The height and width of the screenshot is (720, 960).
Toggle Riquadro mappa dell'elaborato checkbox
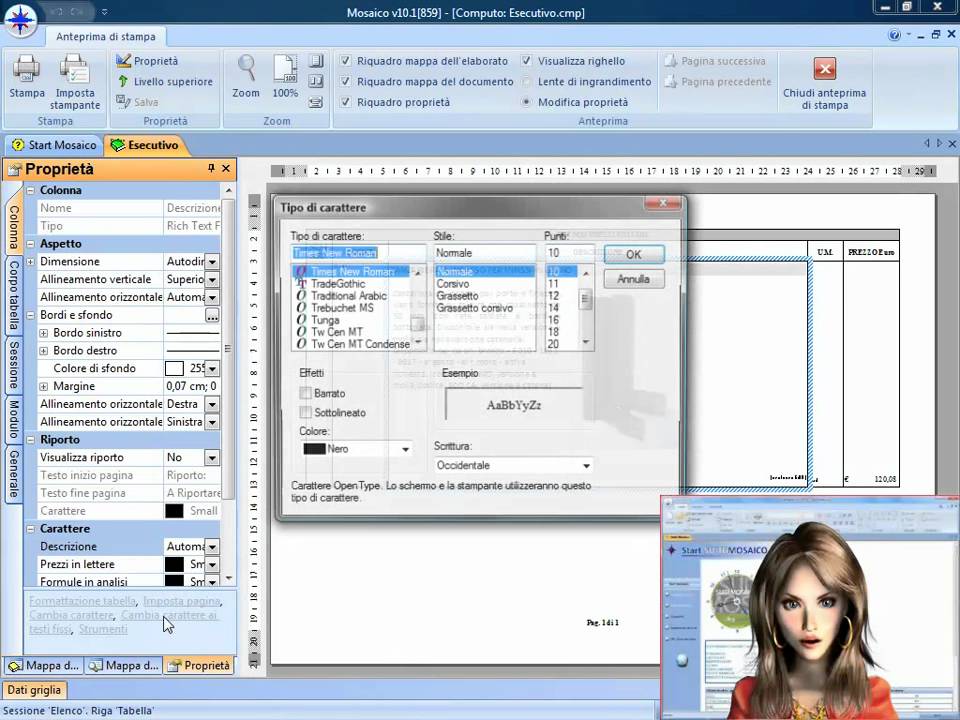pos(345,61)
